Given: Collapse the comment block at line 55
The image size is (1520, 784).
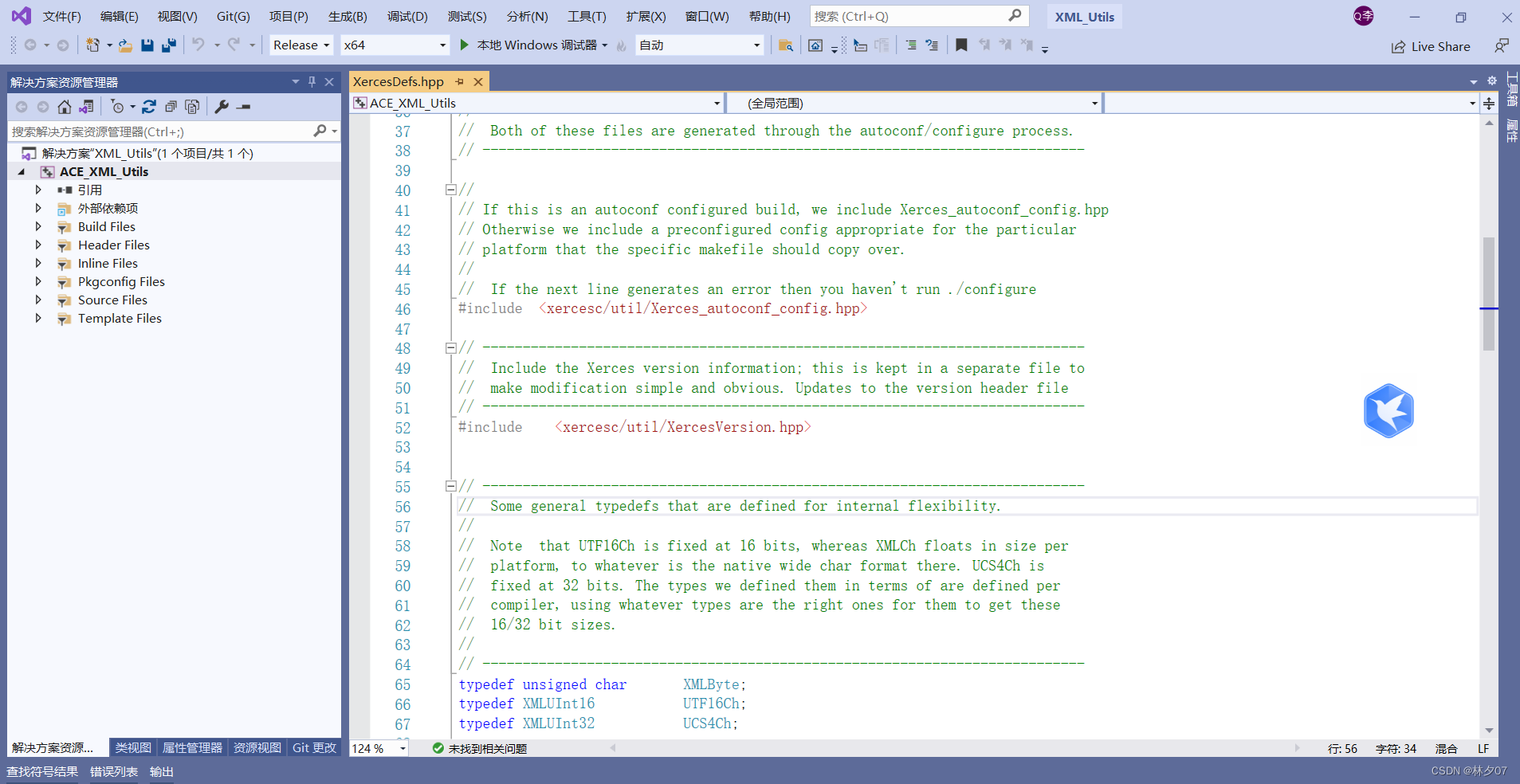Looking at the screenshot, I should click(450, 486).
